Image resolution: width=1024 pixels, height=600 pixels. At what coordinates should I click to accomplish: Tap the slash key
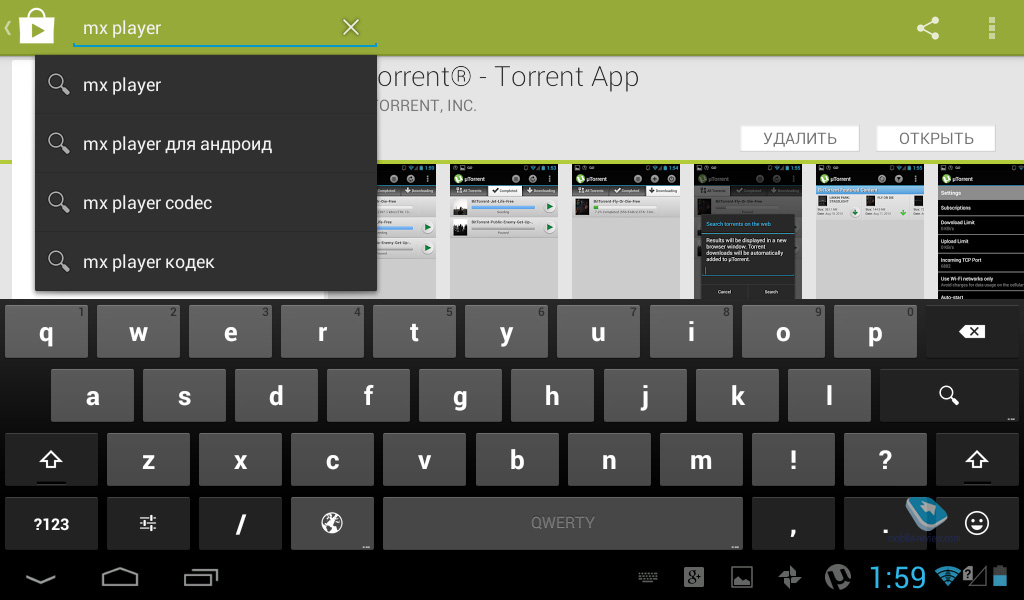click(x=240, y=524)
